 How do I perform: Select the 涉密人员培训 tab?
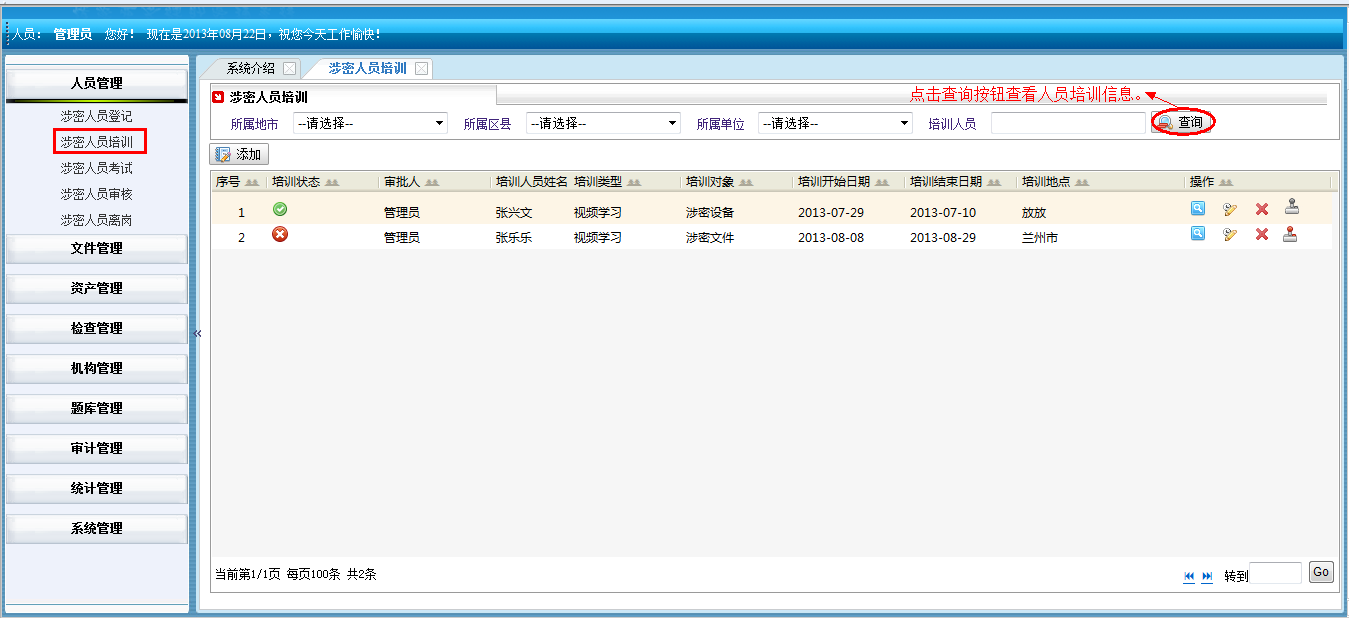[x=367, y=68]
